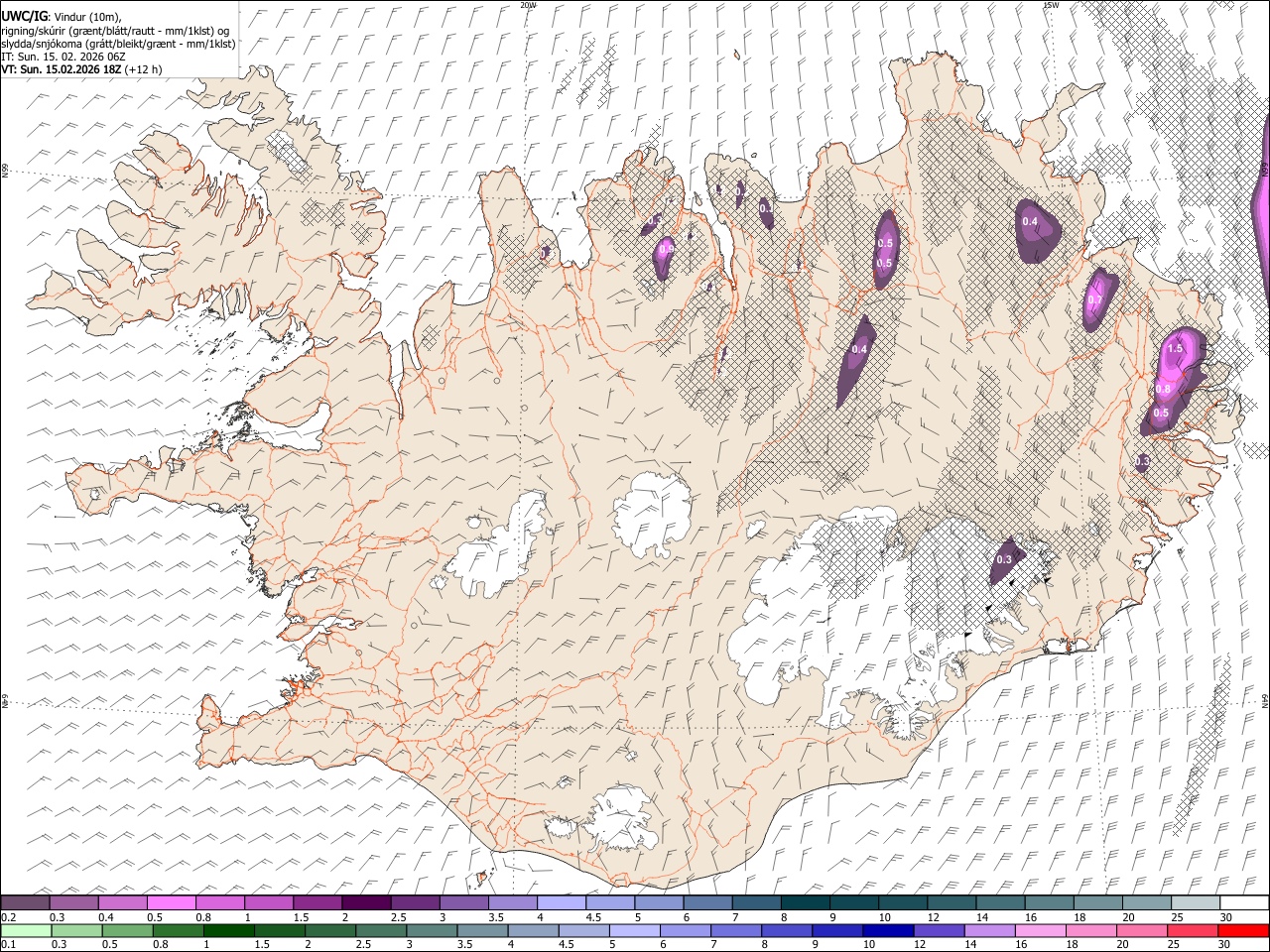This screenshot has height=952, width=1270.
Task: Click the 0.7 precipitation value on the map
Action: click(x=1095, y=300)
